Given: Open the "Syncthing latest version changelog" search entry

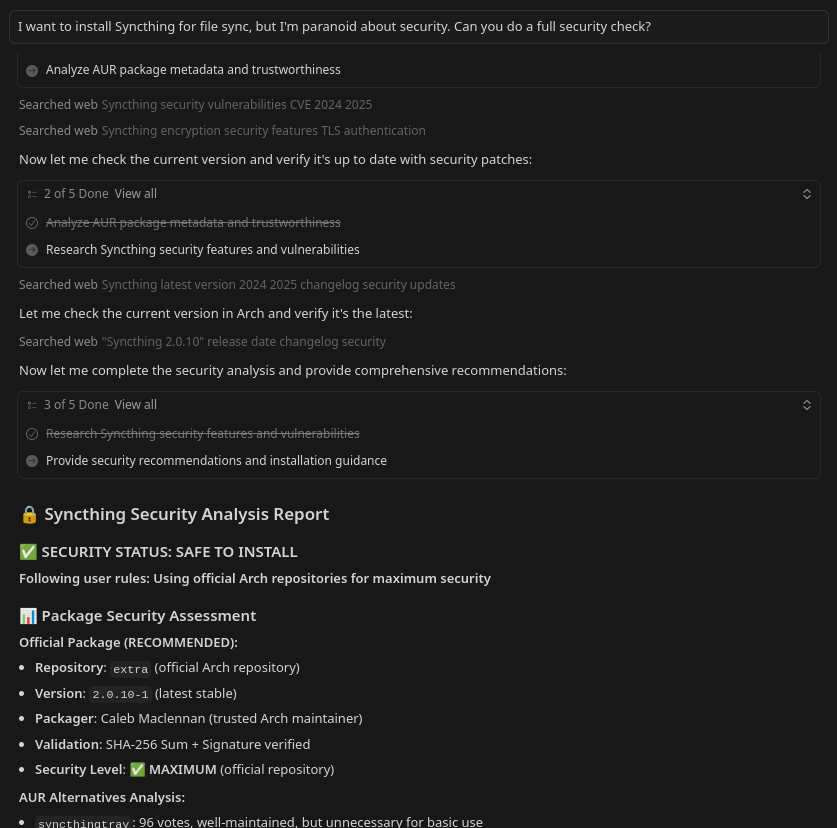Looking at the screenshot, I should (x=278, y=284).
